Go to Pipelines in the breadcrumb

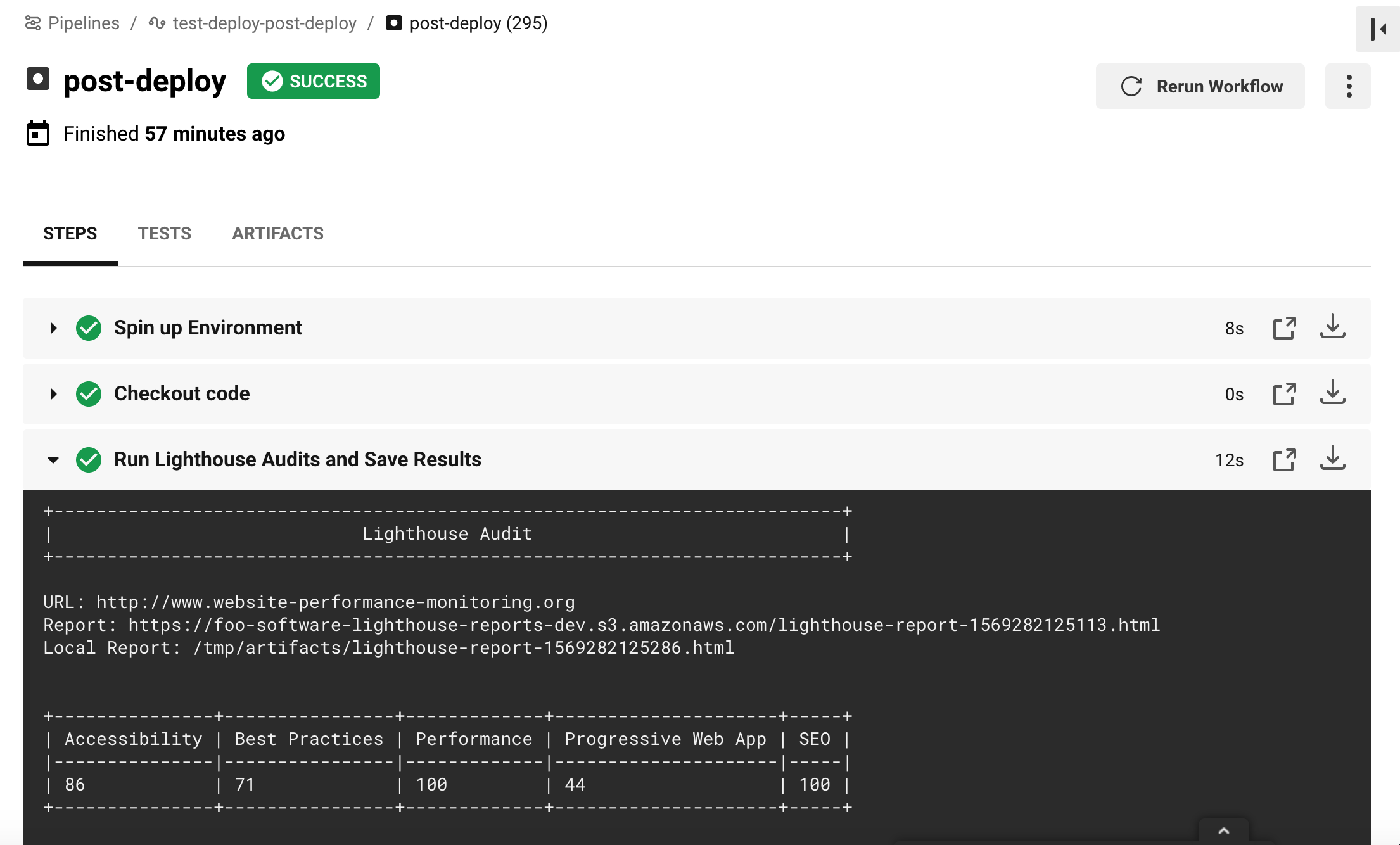83,23
